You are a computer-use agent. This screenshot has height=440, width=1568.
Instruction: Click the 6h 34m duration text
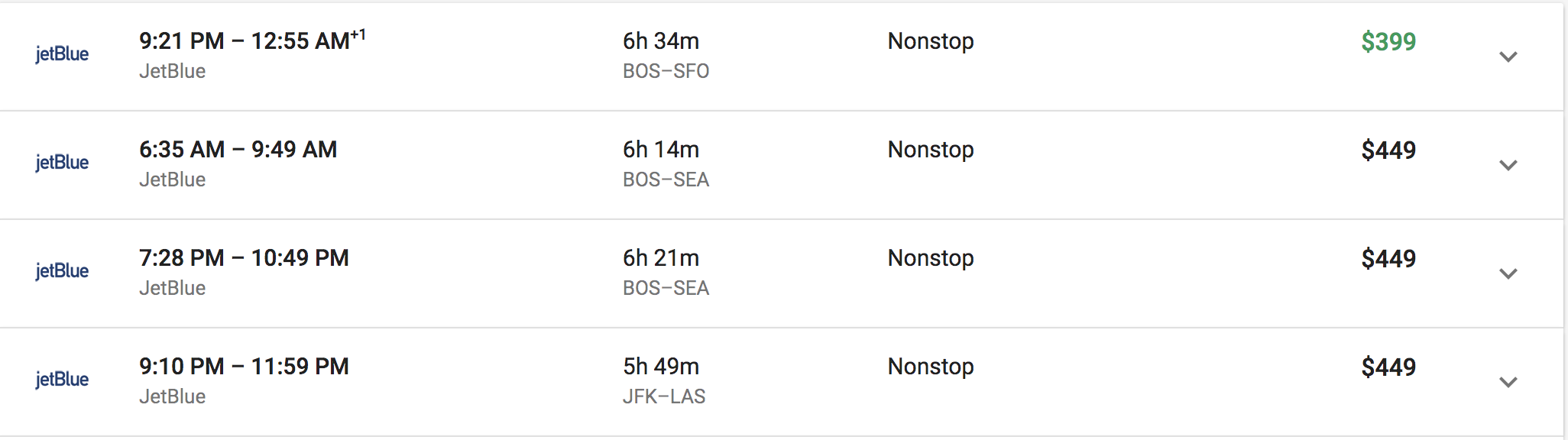[x=661, y=40]
